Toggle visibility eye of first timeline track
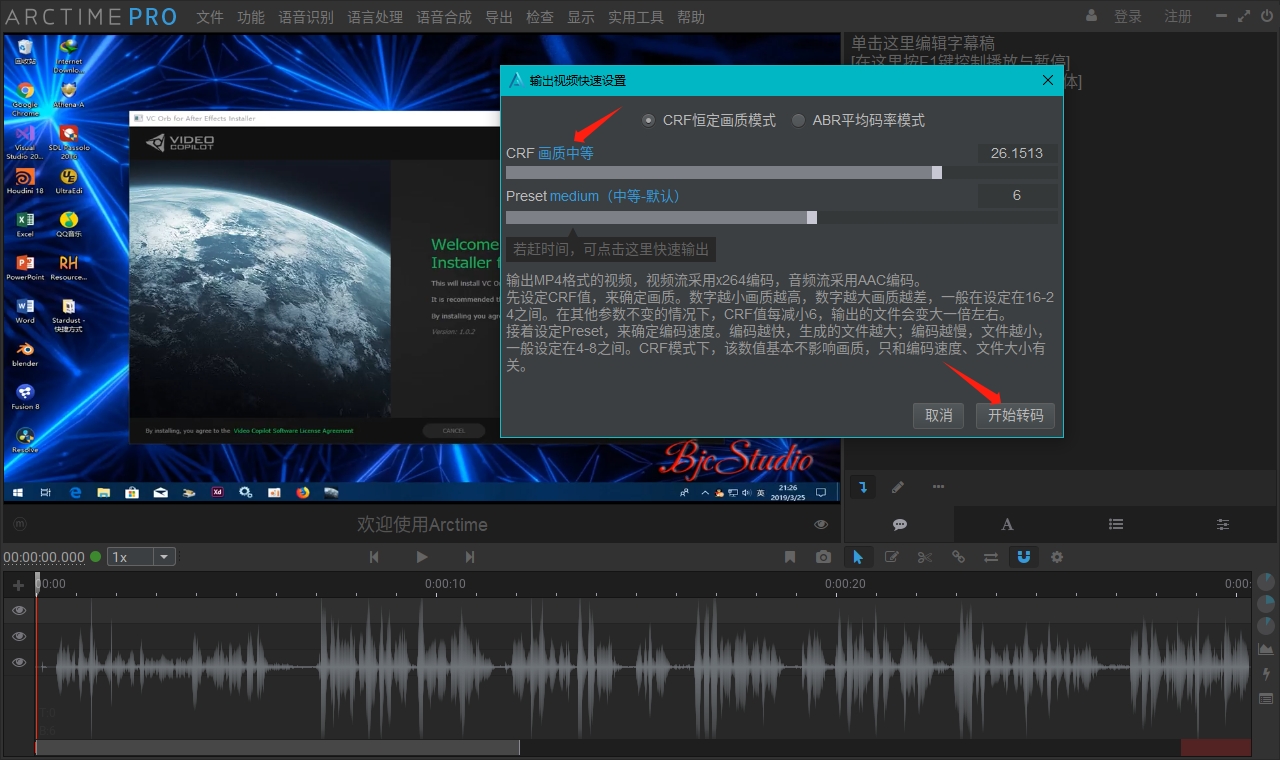Screen dimensions: 1280x760 point(19,610)
